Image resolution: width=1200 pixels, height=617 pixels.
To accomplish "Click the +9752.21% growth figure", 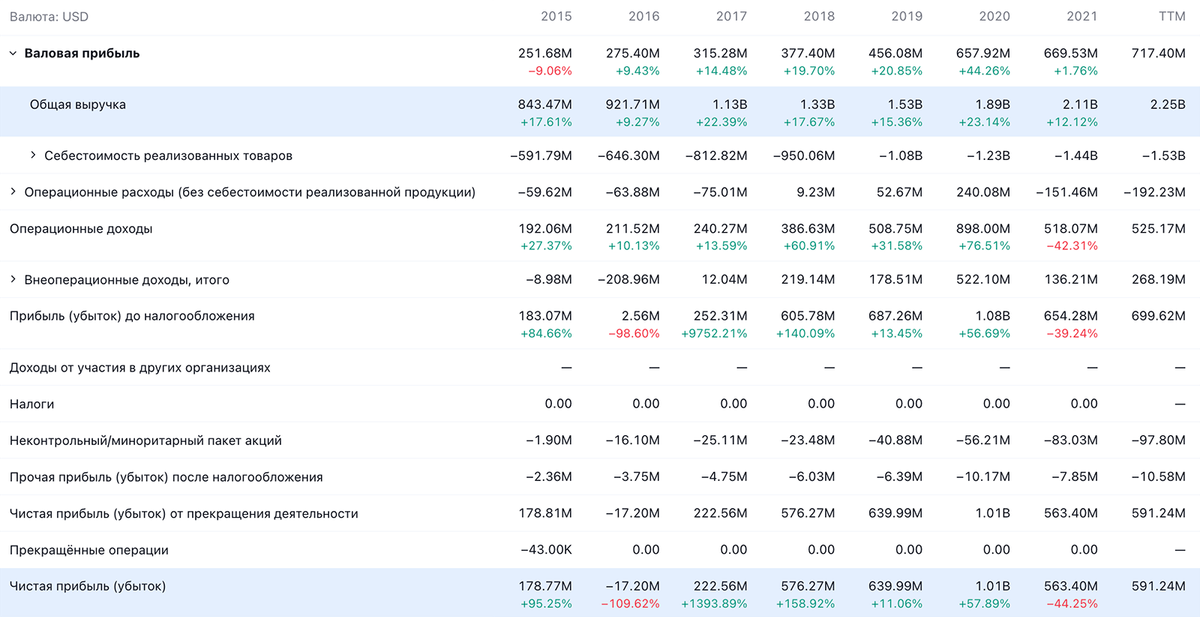I will coord(712,334).
